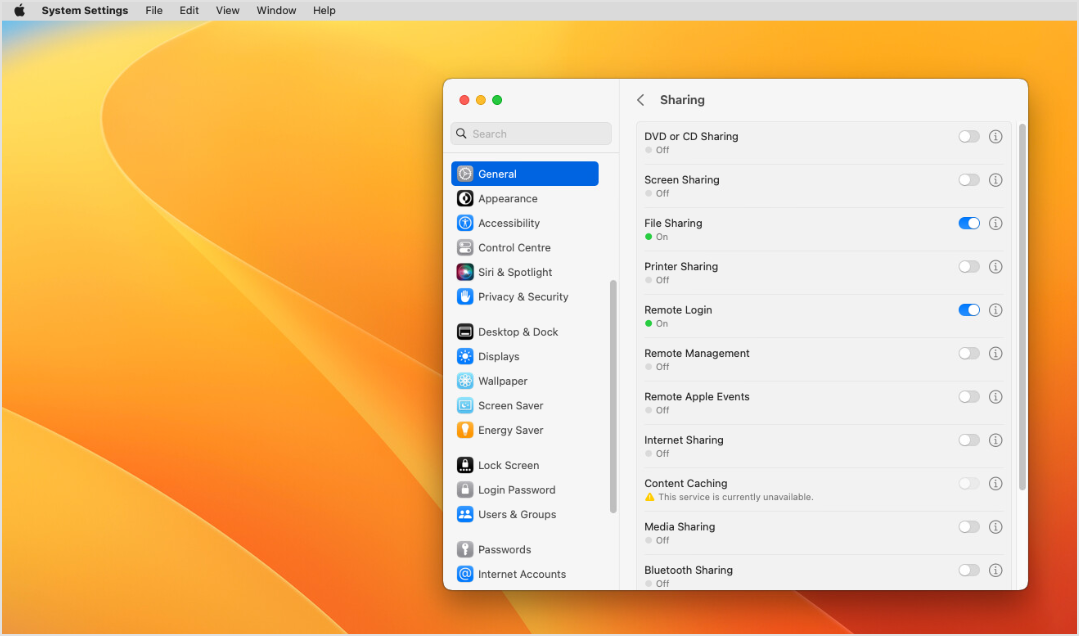Viewport: 1079px width, 636px height.
Task: Open the View menu
Action: pos(227,10)
